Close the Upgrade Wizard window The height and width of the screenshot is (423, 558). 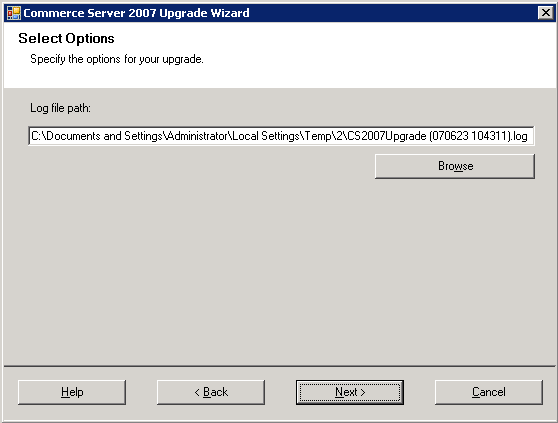coord(546,13)
